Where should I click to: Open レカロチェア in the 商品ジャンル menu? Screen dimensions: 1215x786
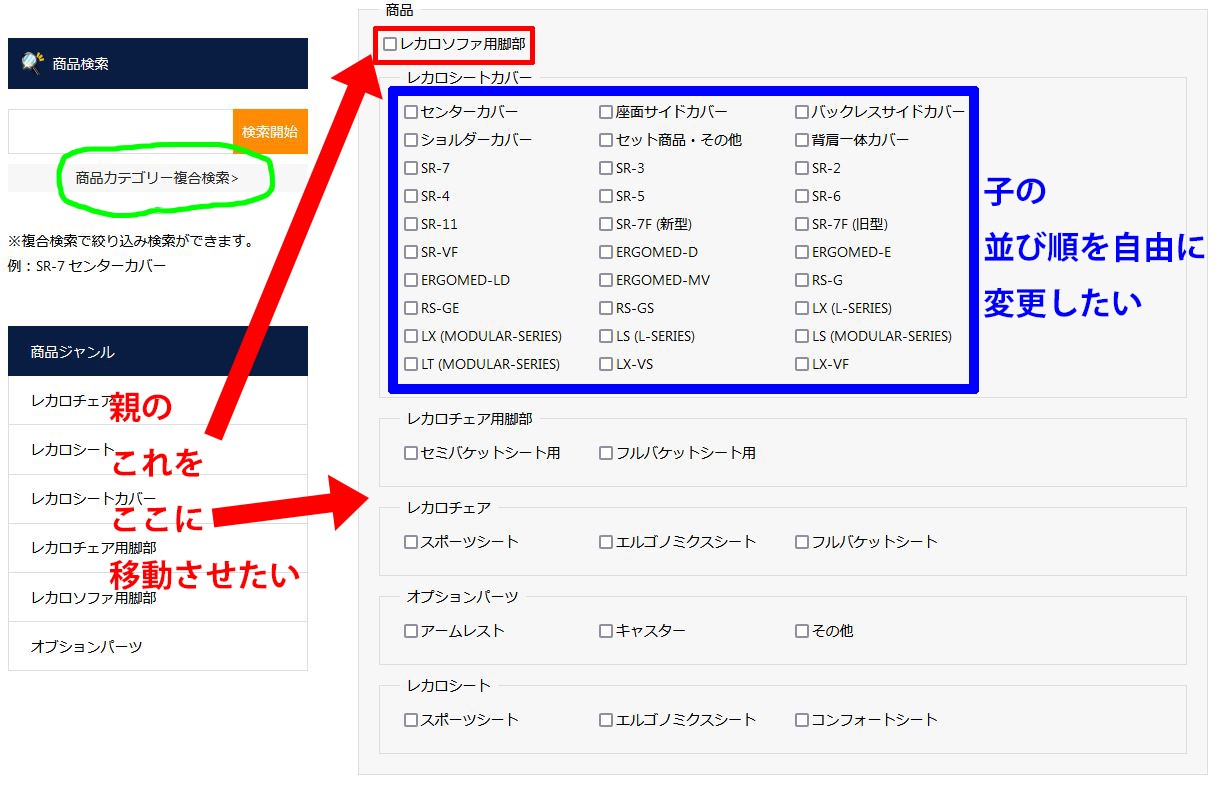[158, 401]
